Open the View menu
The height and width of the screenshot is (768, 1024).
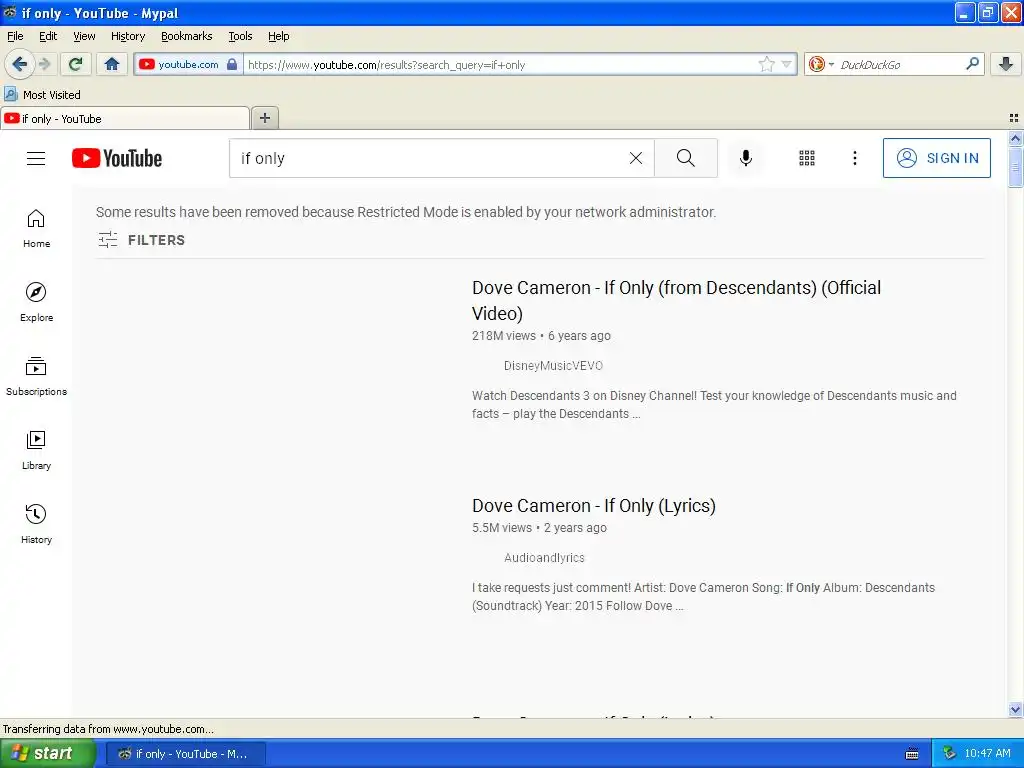click(x=84, y=36)
